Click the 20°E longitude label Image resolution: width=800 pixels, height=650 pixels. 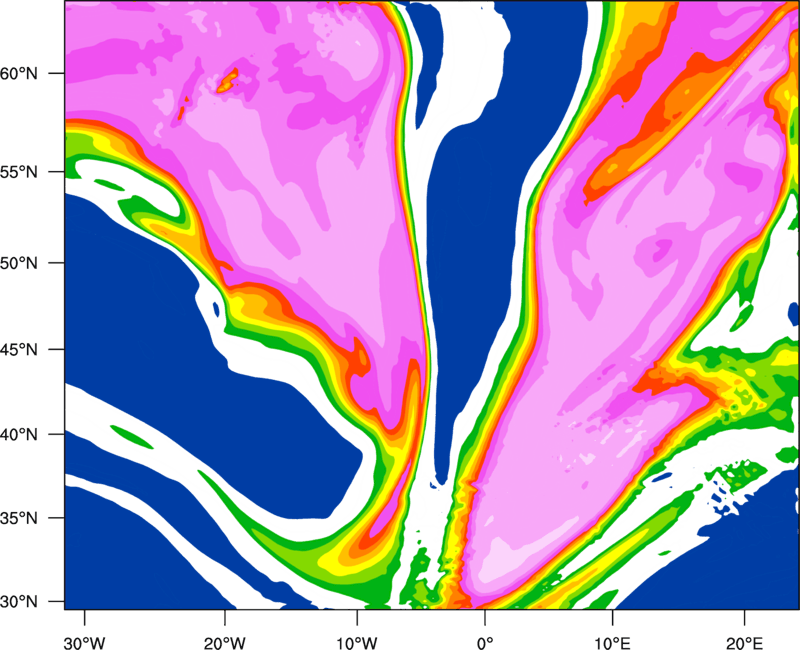[744, 643]
